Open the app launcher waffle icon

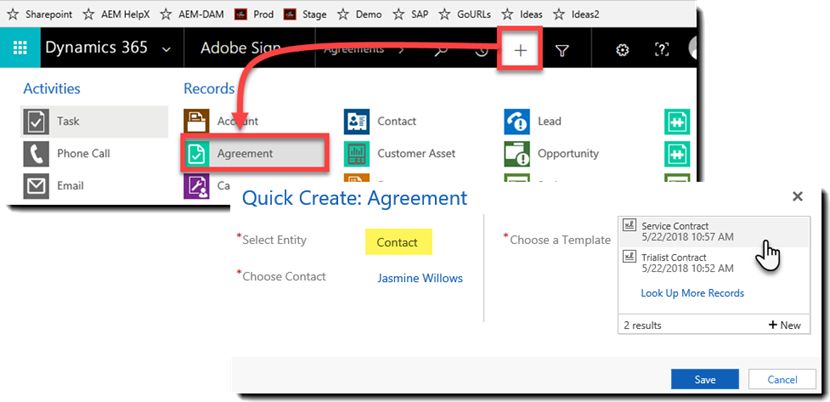click(20, 48)
